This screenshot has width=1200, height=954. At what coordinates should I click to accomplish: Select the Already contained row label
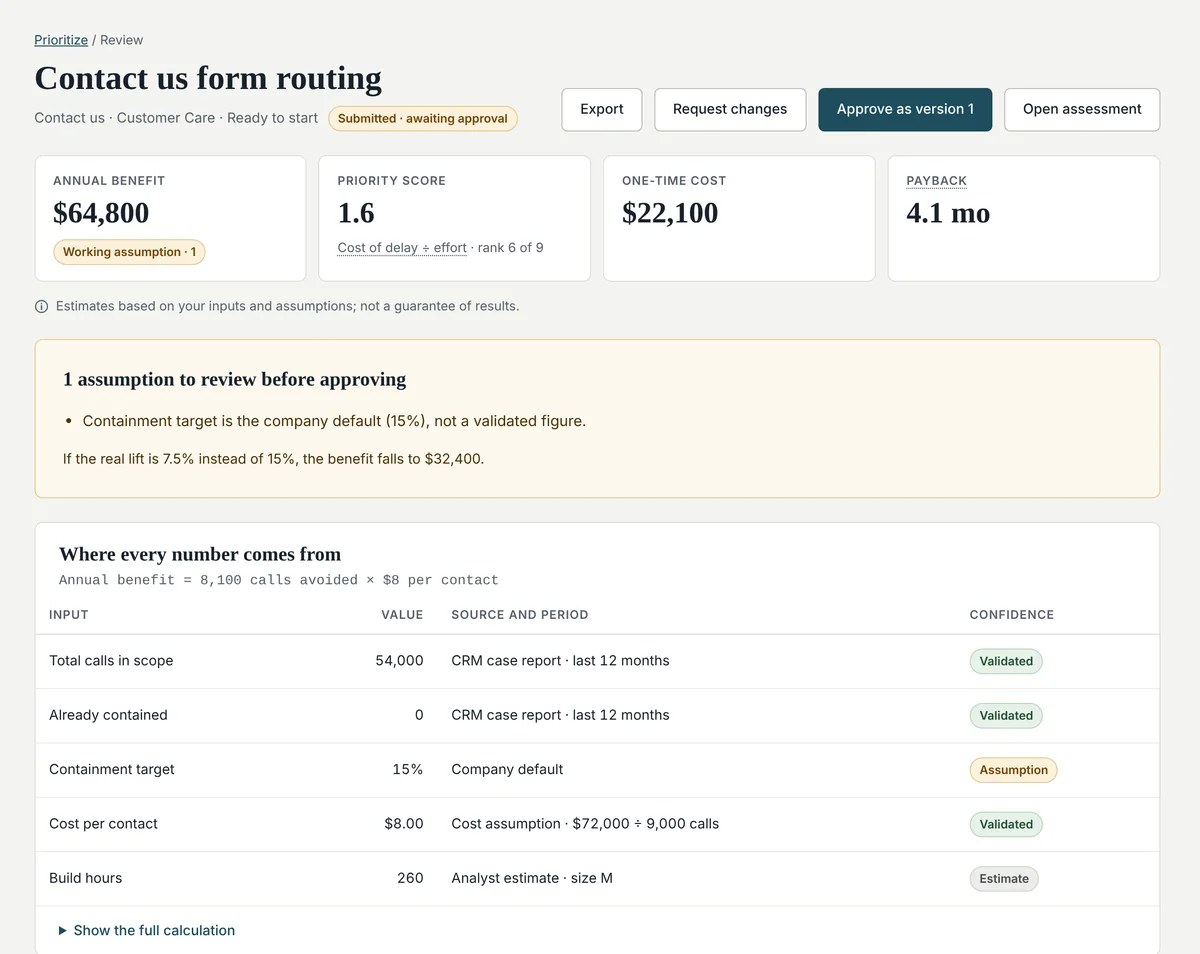coord(108,715)
